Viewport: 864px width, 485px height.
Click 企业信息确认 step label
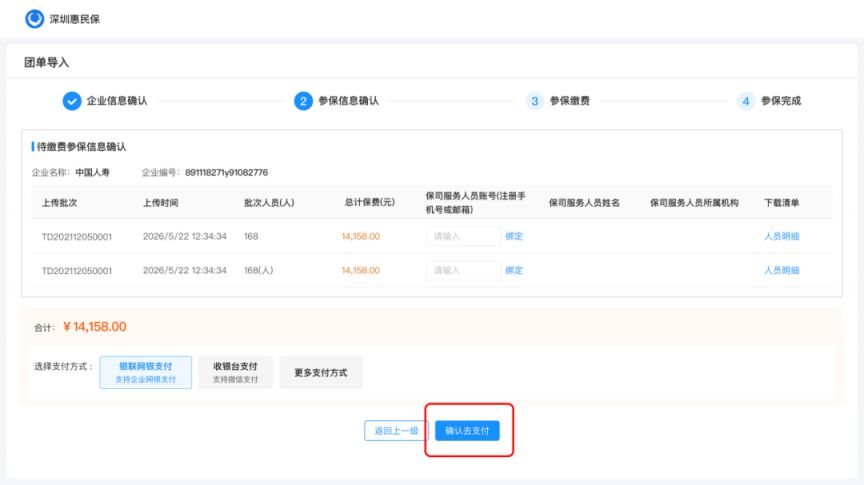(117, 101)
